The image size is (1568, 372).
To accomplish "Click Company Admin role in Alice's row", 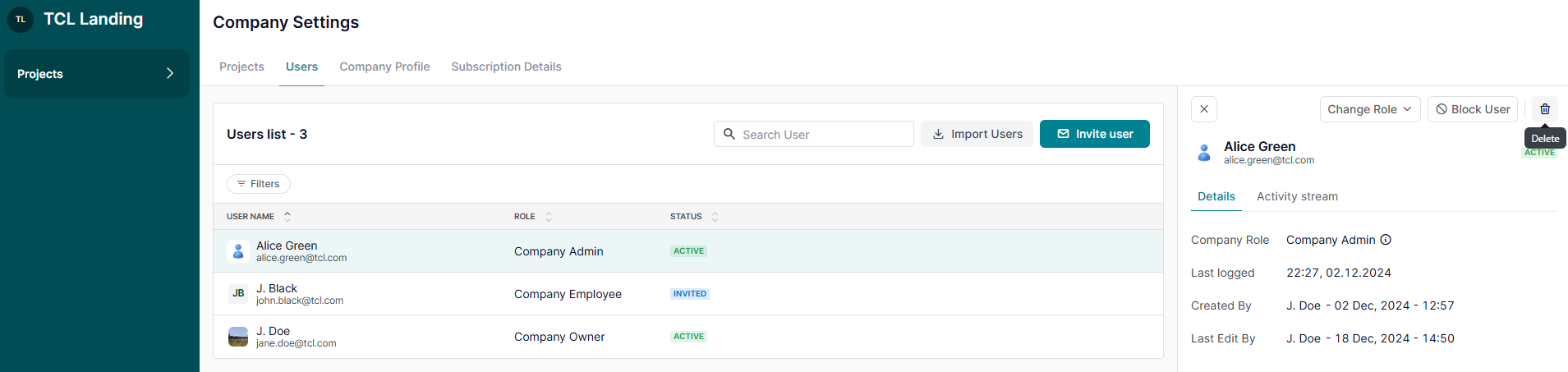I will click(559, 251).
